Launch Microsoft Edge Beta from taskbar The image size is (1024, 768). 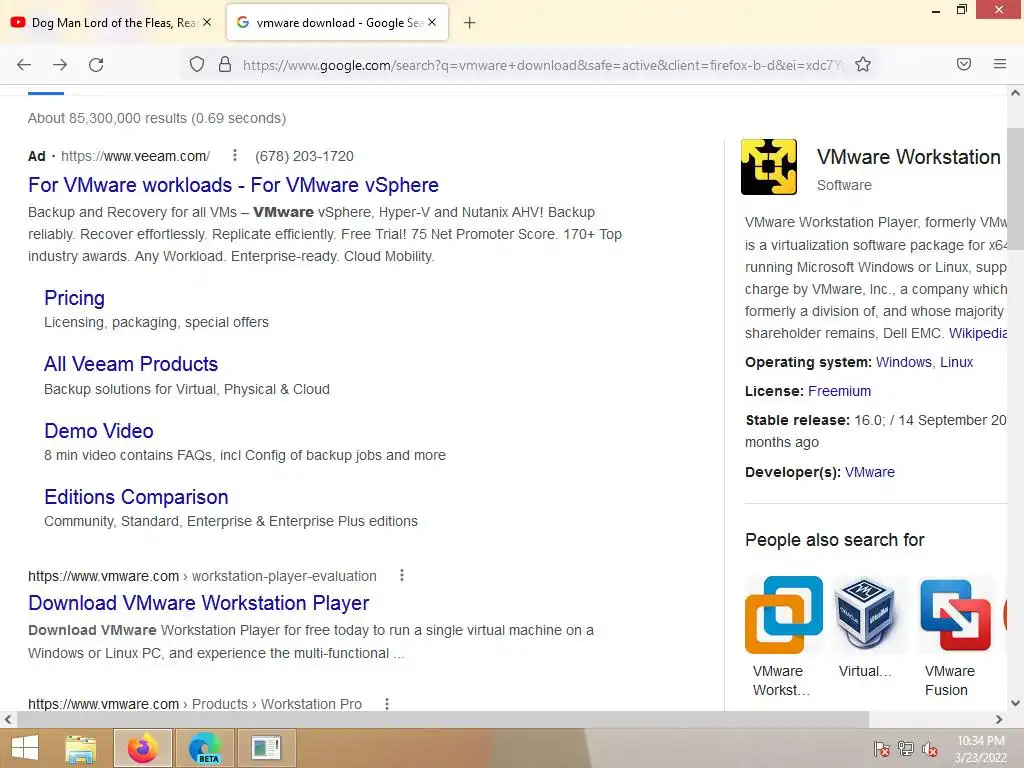click(x=205, y=748)
